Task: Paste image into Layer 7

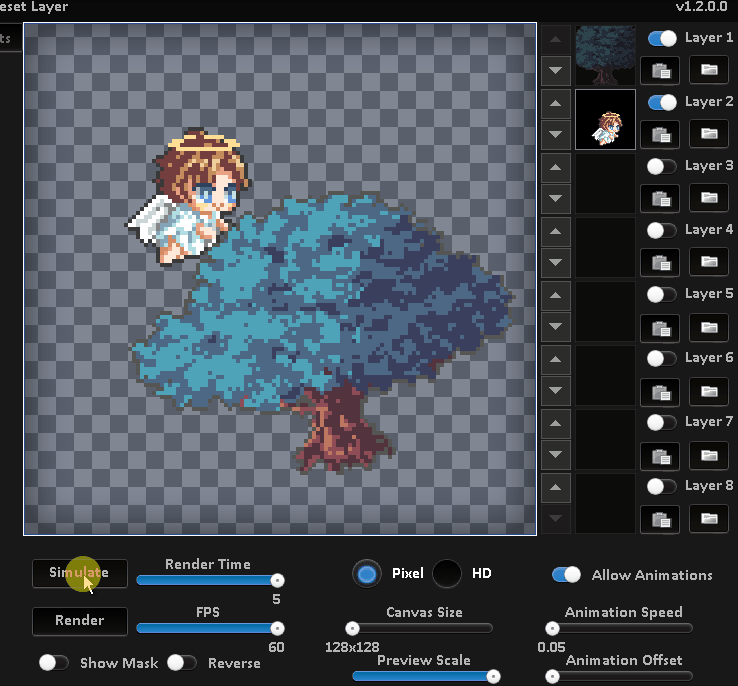Action: pyautogui.click(x=660, y=455)
